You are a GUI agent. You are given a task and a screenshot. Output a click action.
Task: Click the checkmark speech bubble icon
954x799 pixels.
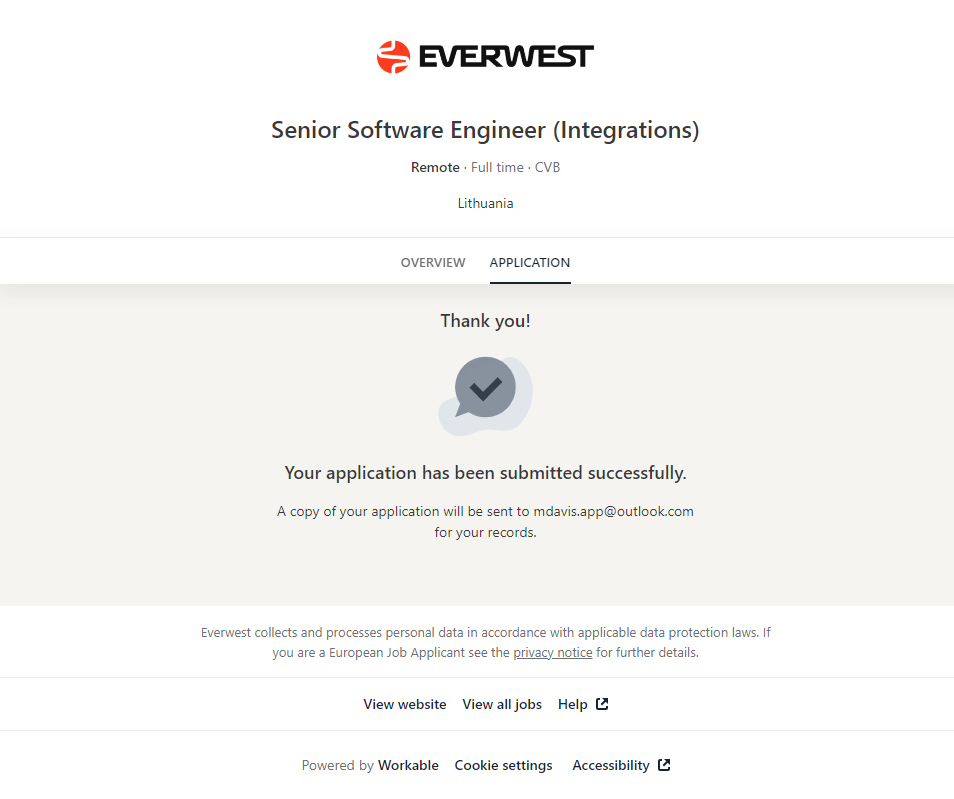(x=485, y=390)
